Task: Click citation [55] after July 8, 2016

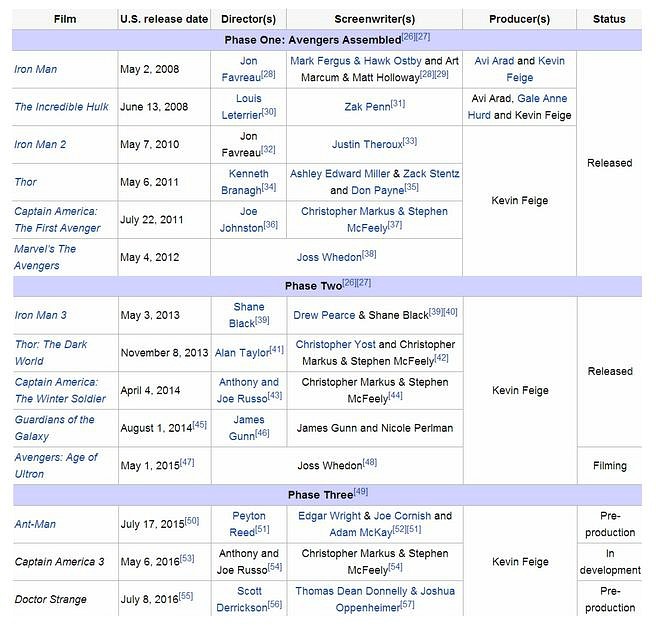Action: (x=186, y=596)
